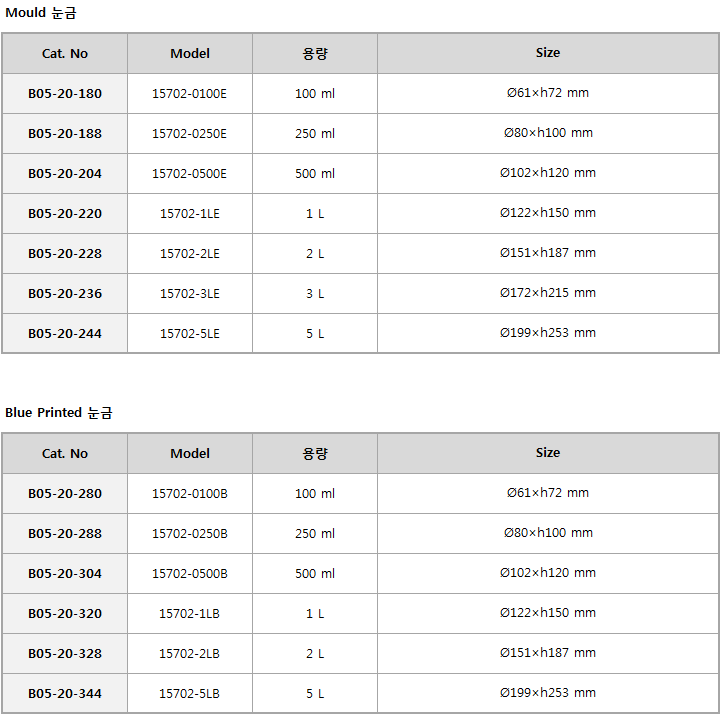The width and height of the screenshot is (720, 716).
Task: Click model cell 15702-0500B
Action: pos(190,574)
